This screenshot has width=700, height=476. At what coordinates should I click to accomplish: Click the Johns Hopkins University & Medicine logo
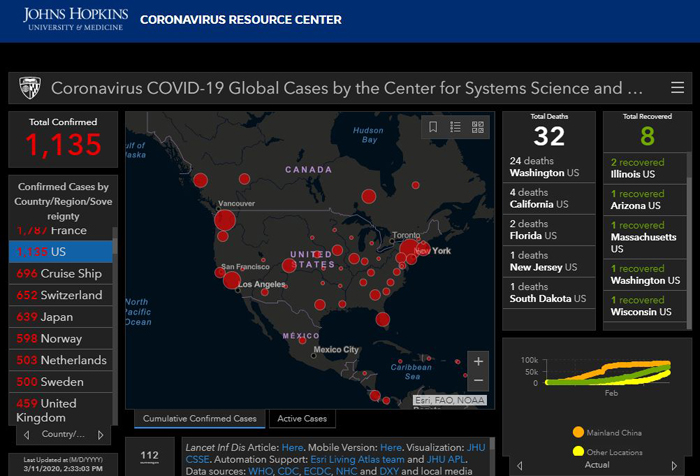coord(75,19)
